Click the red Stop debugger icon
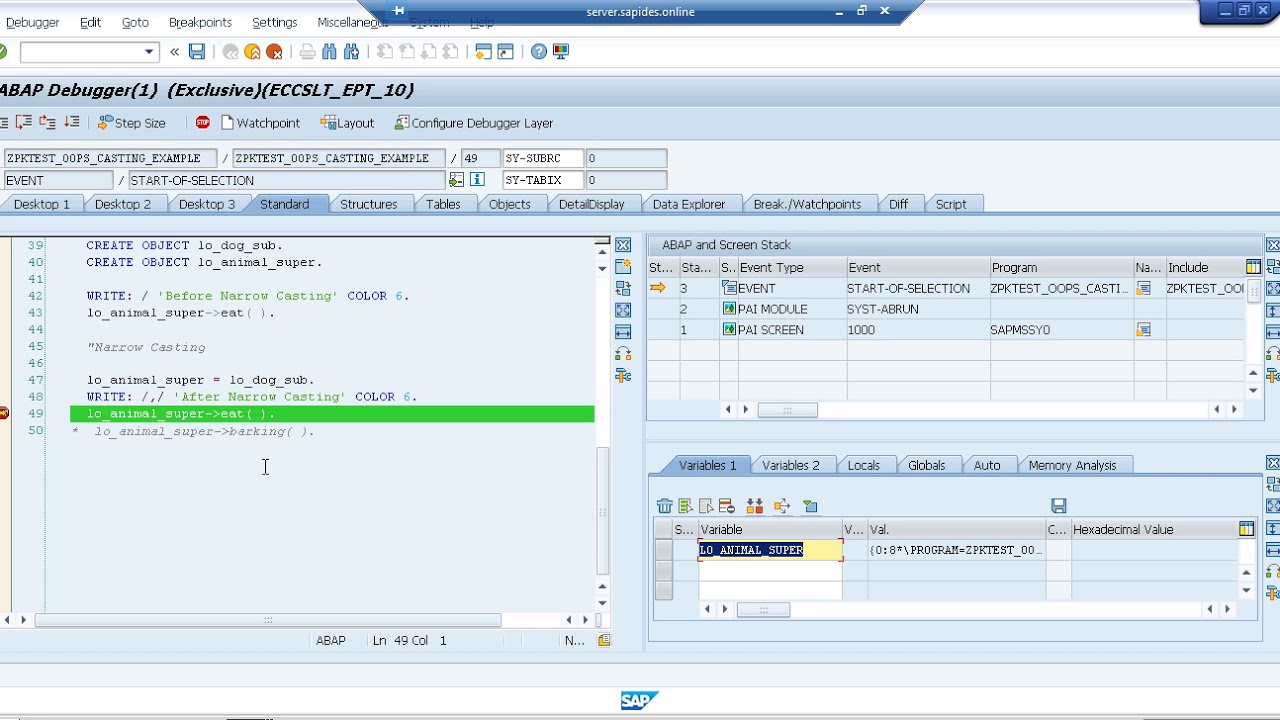Image resolution: width=1280 pixels, height=720 pixels. point(203,122)
